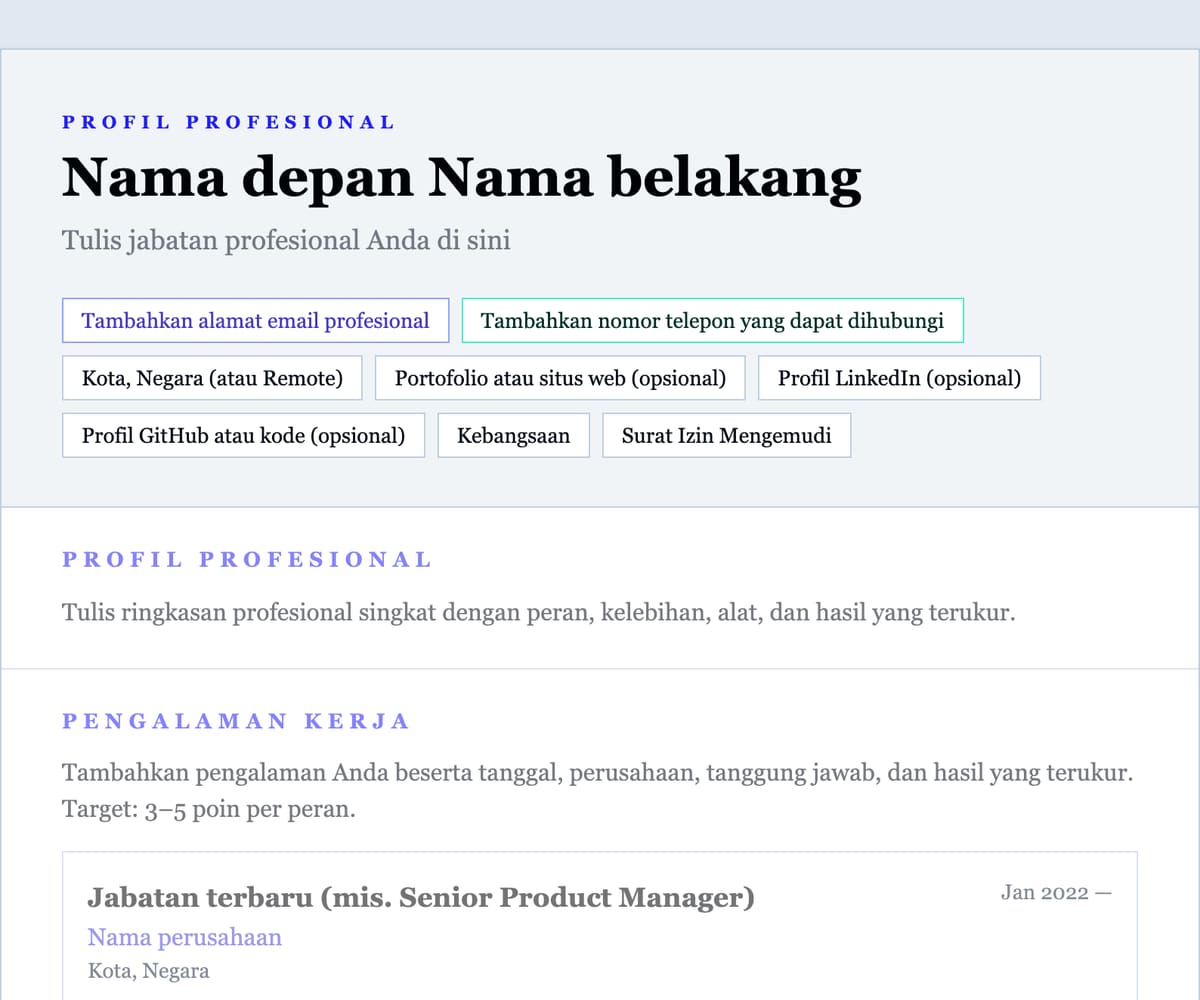The height and width of the screenshot is (1000, 1200).
Task: Select the PENGALAMAN KERJA section heading
Action: 235,720
